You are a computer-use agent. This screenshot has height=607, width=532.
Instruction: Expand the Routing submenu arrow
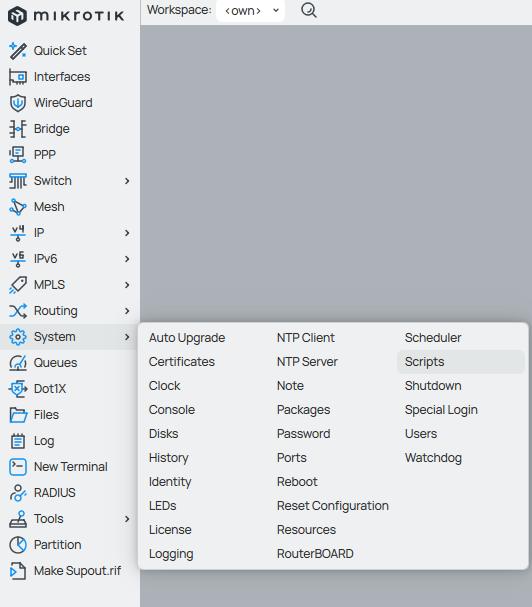pyautogui.click(x=127, y=310)
